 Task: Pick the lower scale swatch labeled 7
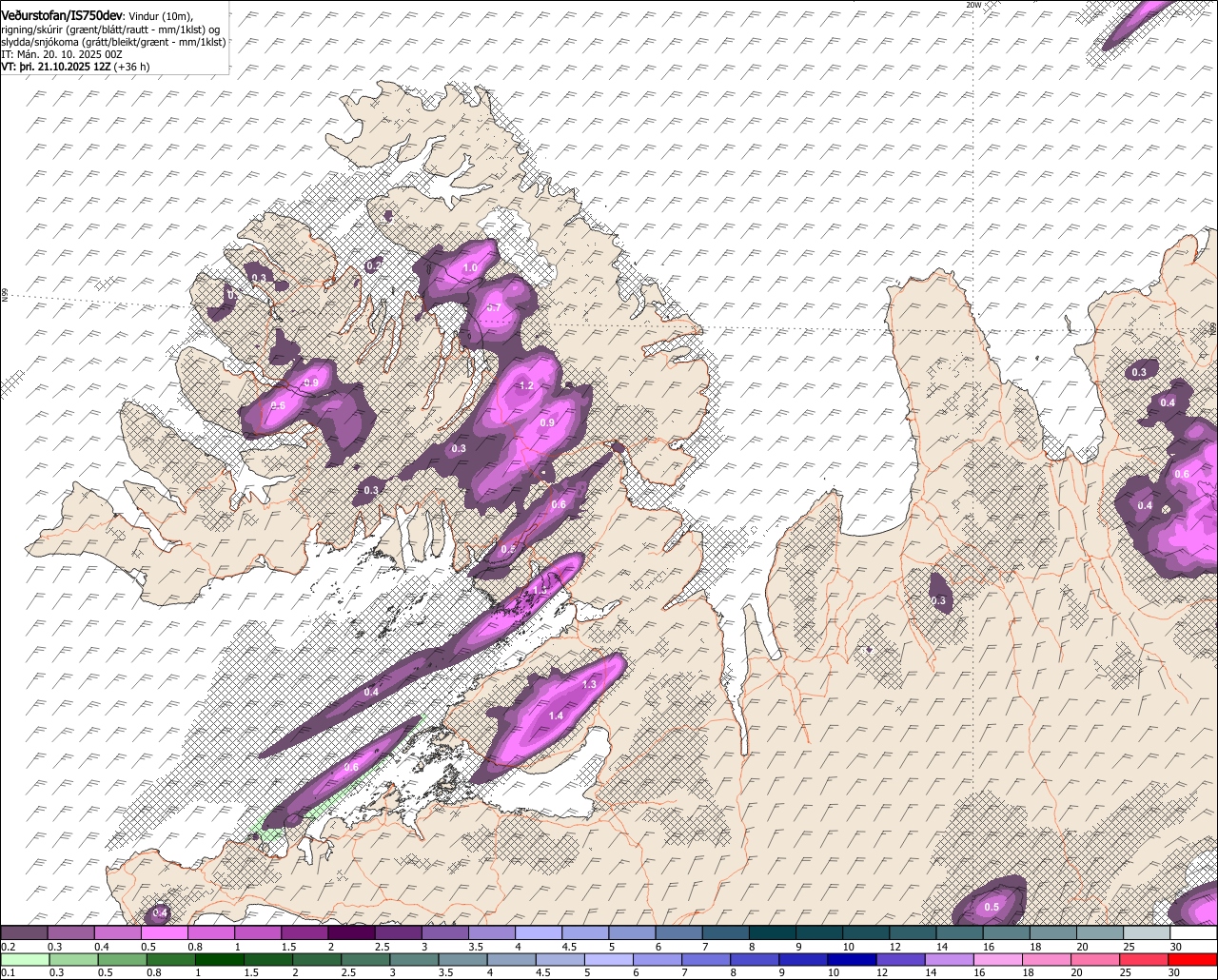(707, 959)
